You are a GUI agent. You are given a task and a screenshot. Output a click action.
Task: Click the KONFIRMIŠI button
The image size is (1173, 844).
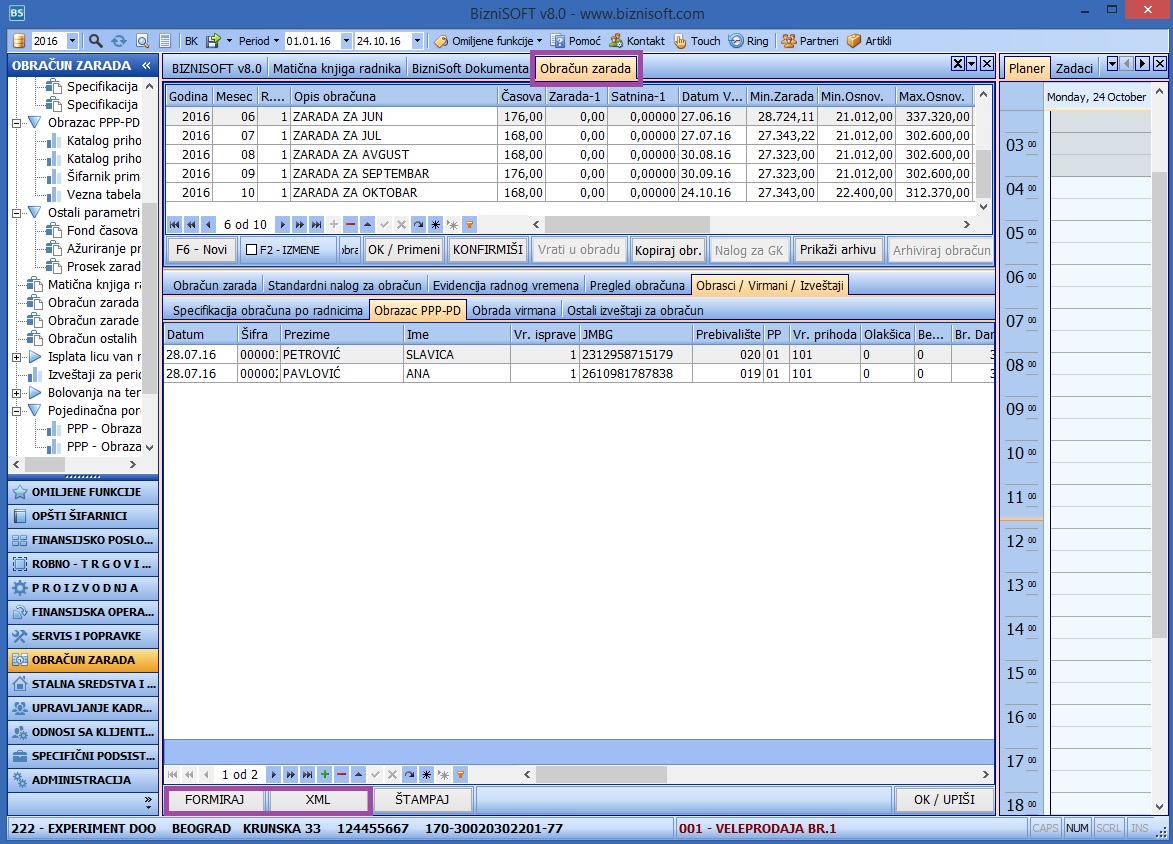[x=488, y=250]
